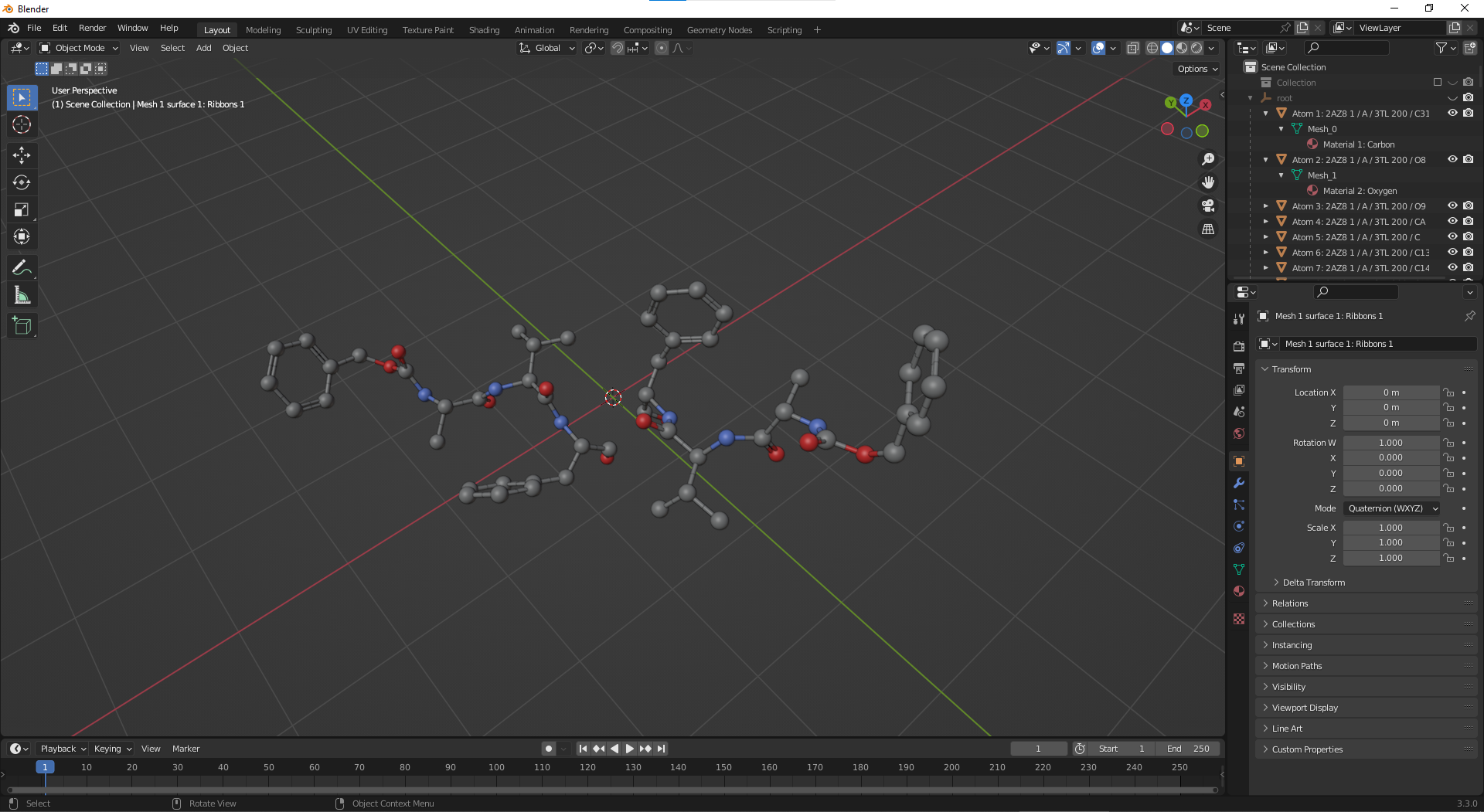Screen dimensions: 1484x812
Task: Select the Scale tool
Action: coord(22,210)
